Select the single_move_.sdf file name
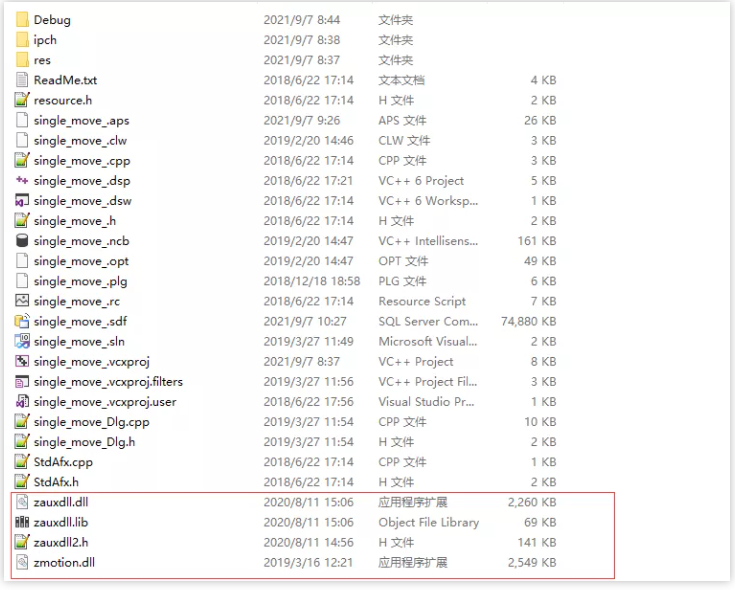735x590 pixels. pos(80,321)
